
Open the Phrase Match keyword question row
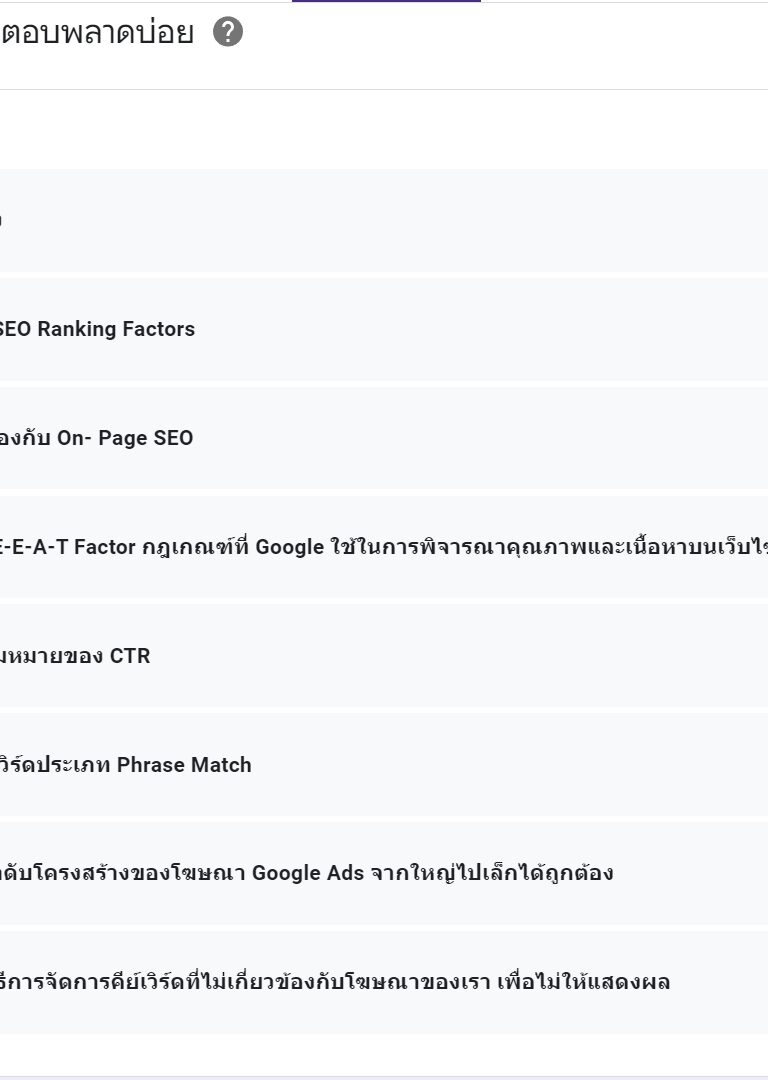pyautogui.click(x=384, y=765)
